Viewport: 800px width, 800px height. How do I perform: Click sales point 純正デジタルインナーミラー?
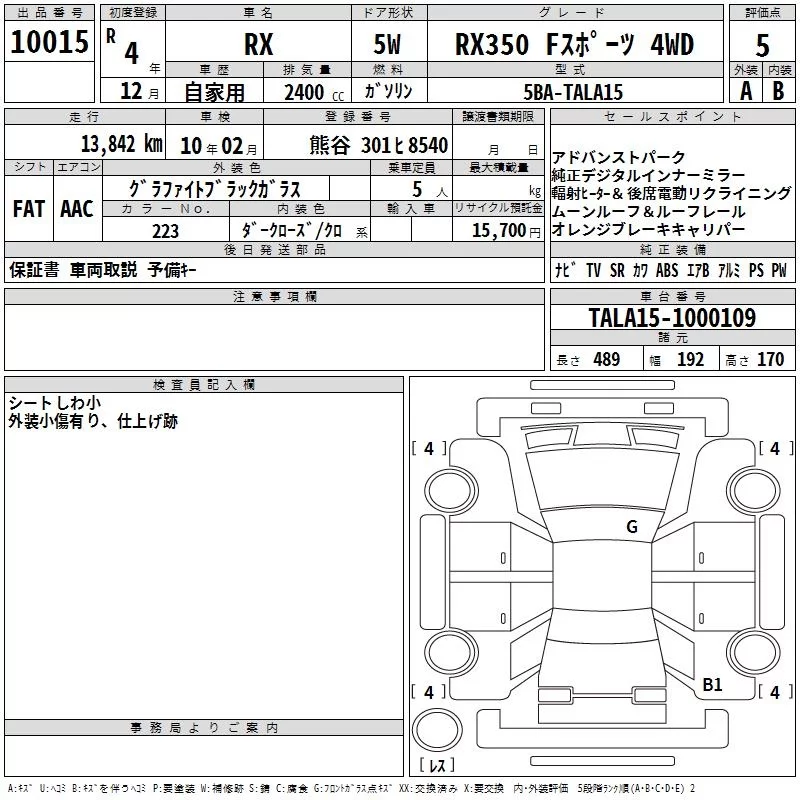point(648,176)
